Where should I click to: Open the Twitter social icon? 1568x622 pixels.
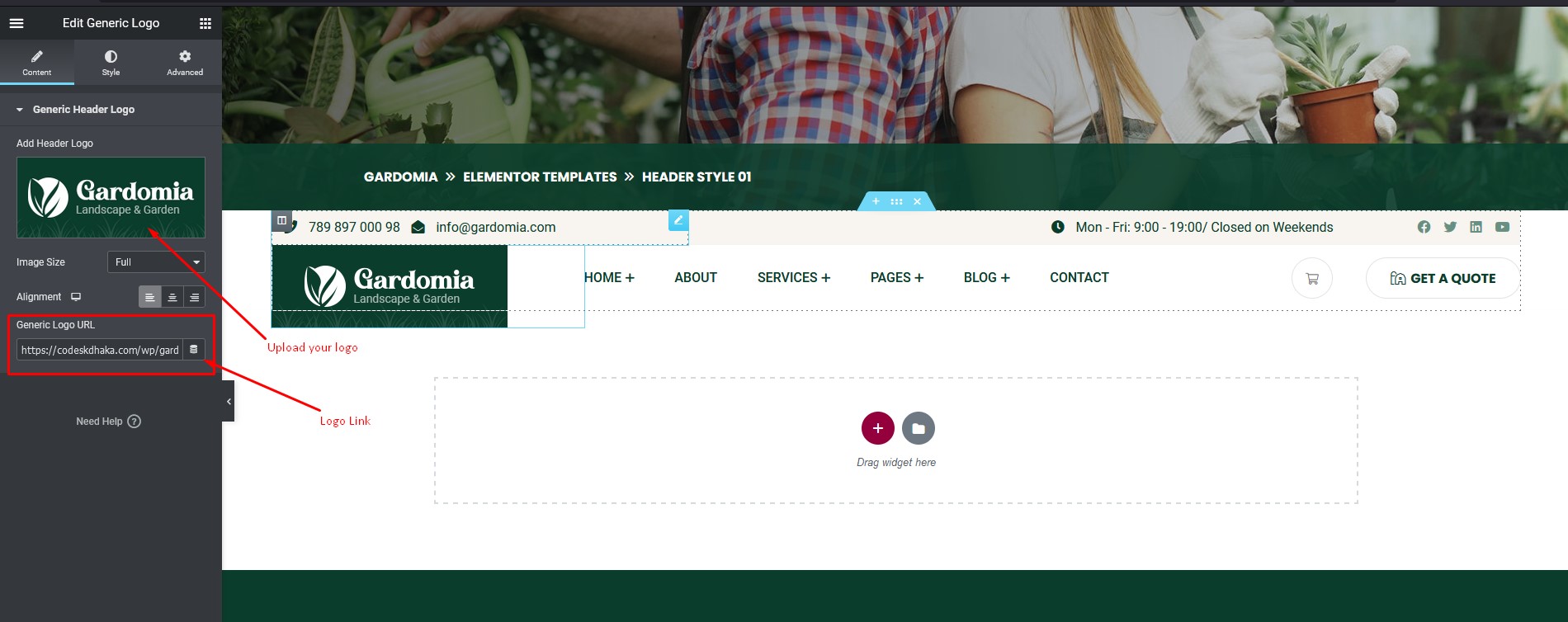tap(1450, 227)
